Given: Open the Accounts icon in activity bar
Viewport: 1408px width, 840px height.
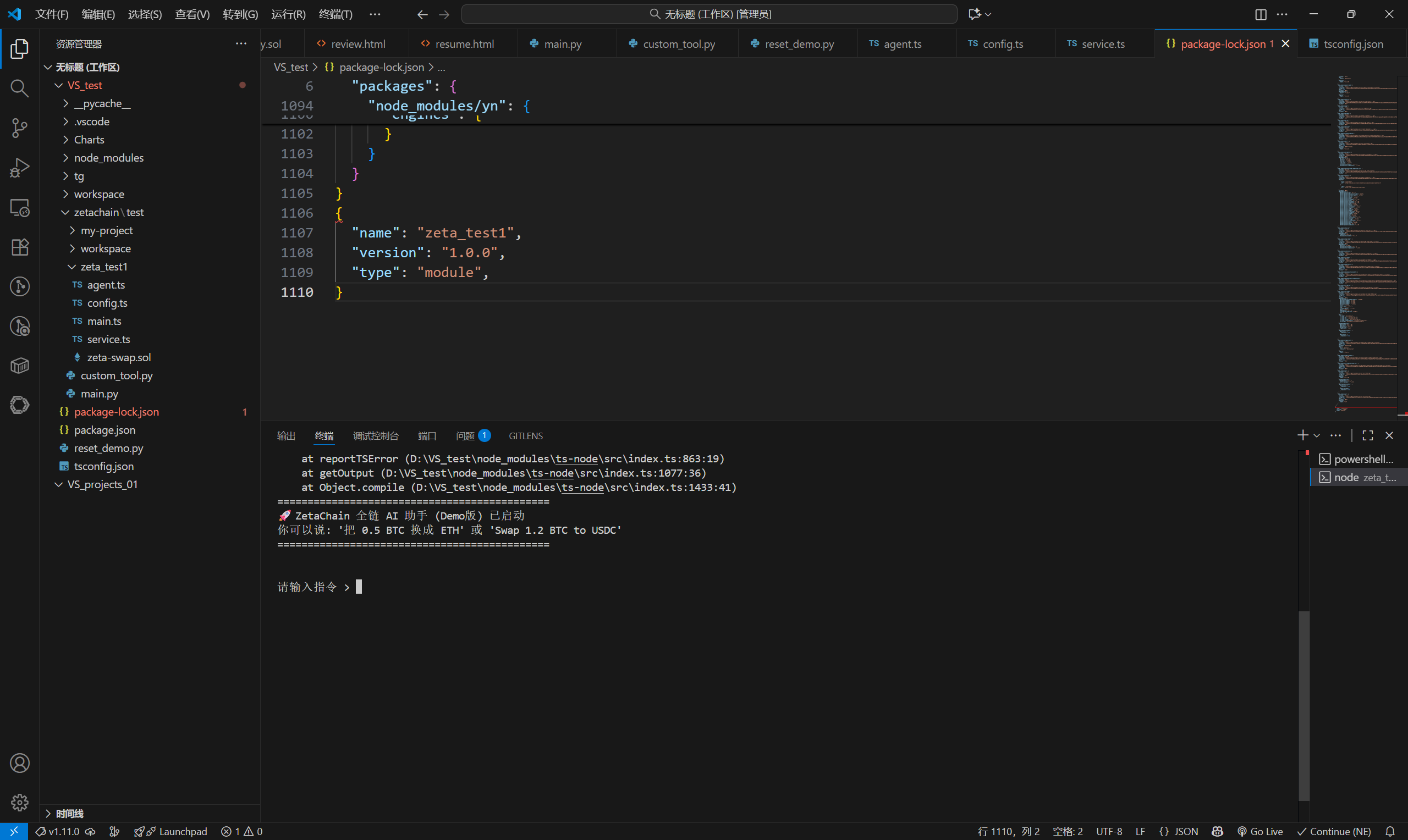Looking at the screenshot, I should 19,763.
